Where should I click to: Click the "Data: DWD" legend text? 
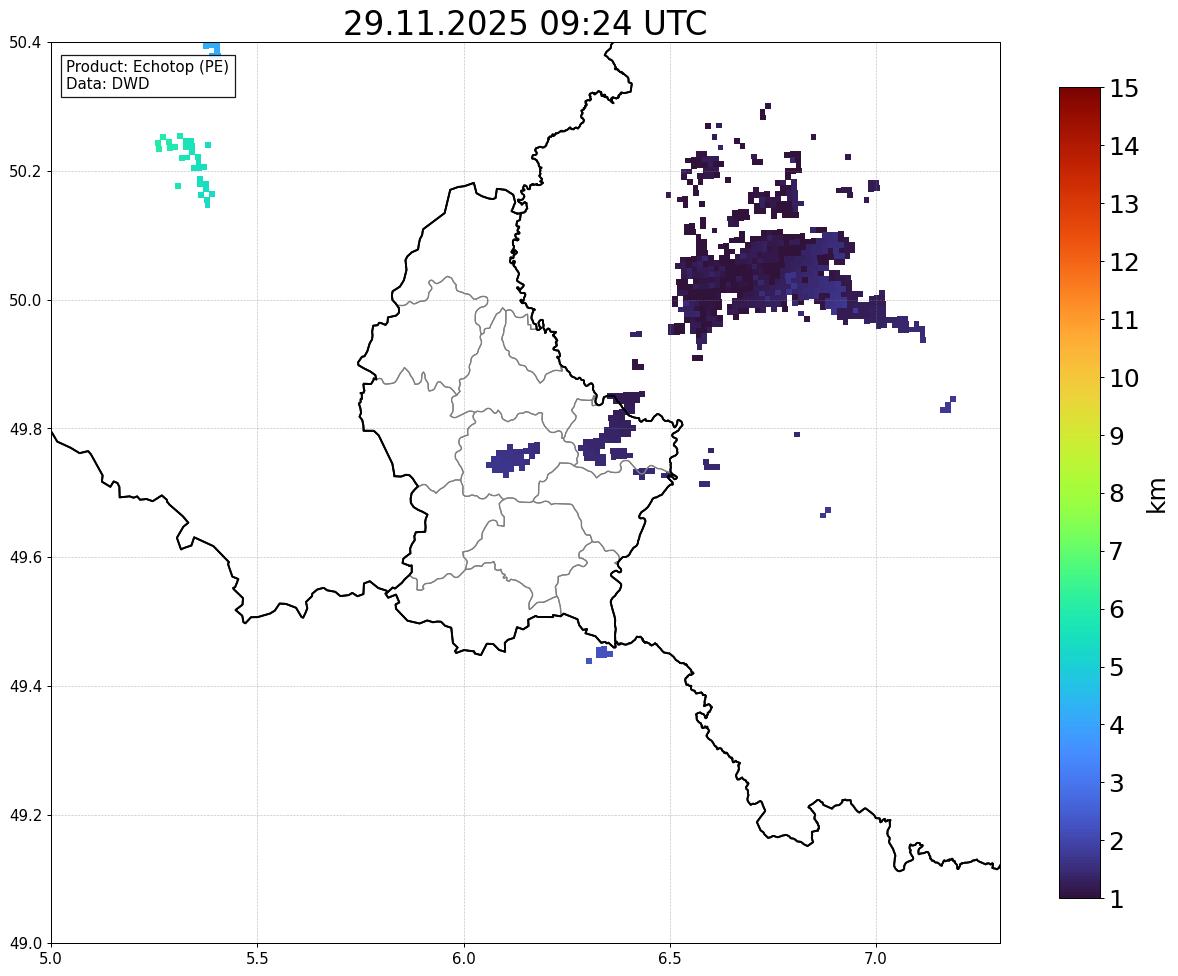107,83
